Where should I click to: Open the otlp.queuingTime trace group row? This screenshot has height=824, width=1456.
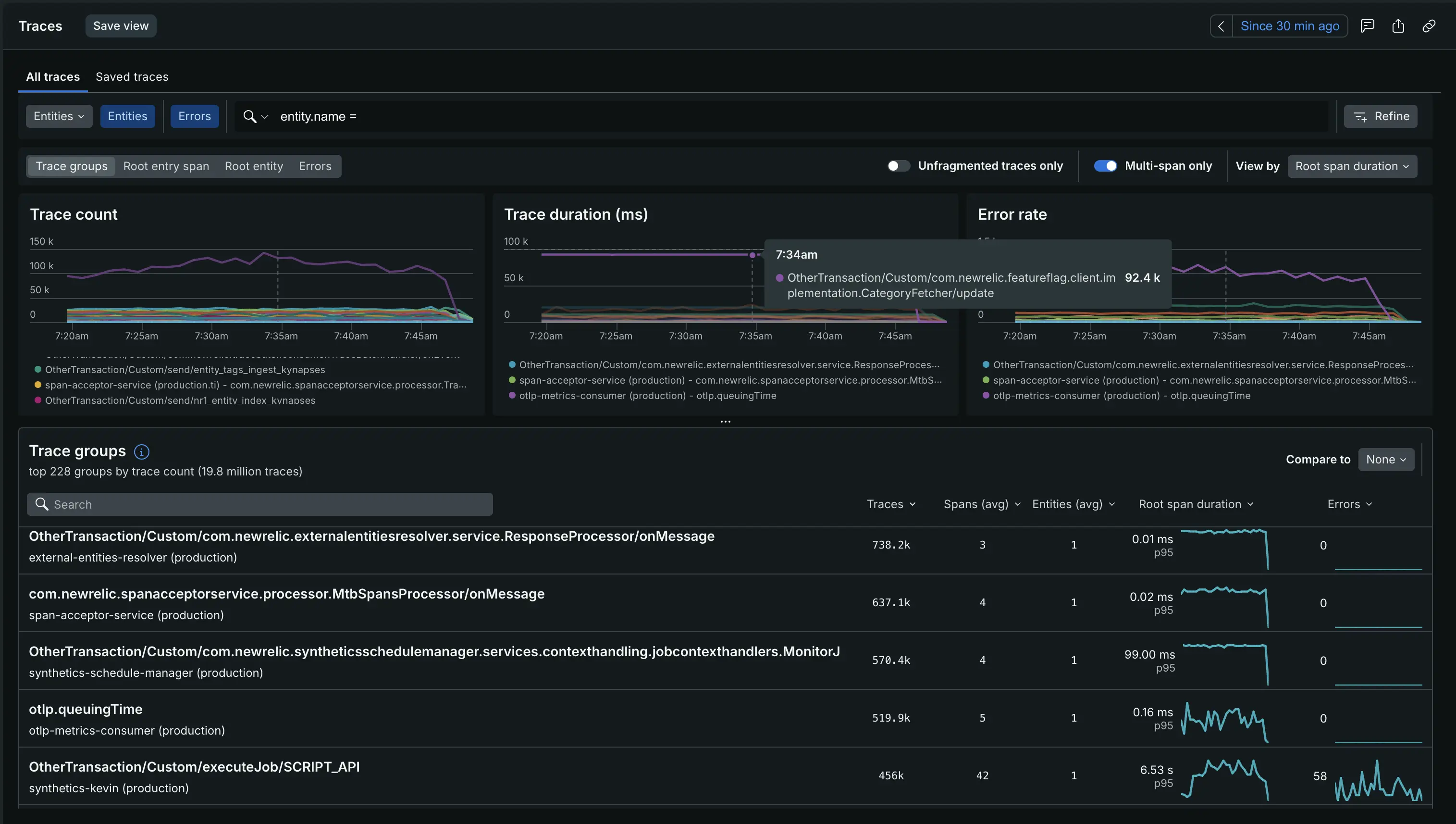[x=725, y=719]
